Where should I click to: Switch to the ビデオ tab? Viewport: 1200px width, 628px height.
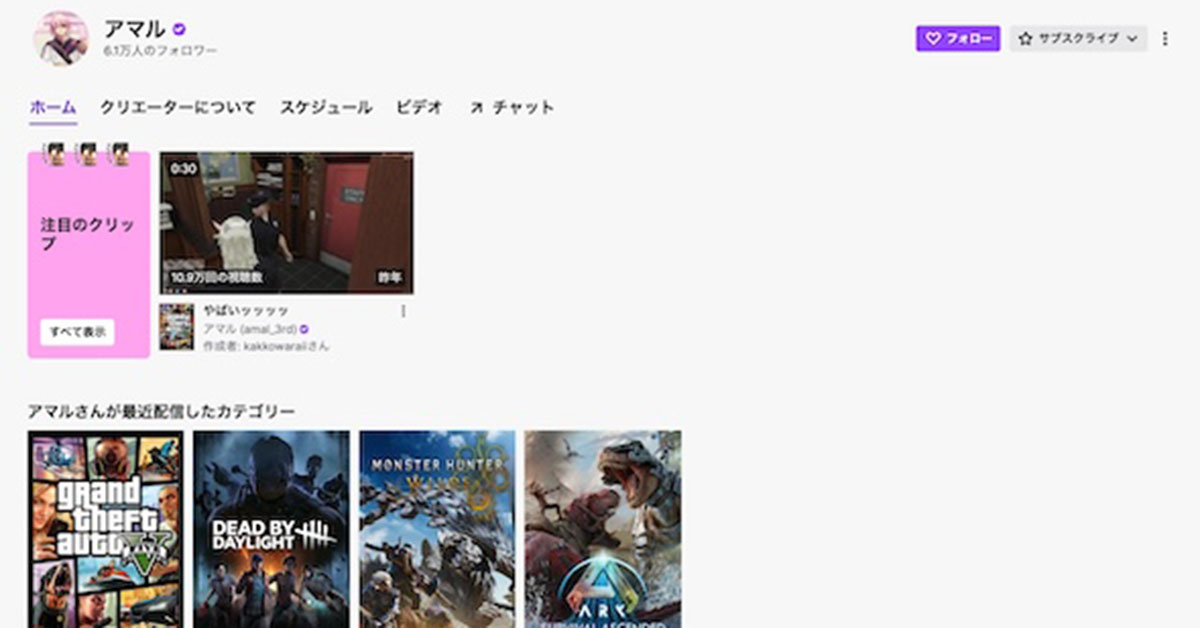click(x=419, y=108)
